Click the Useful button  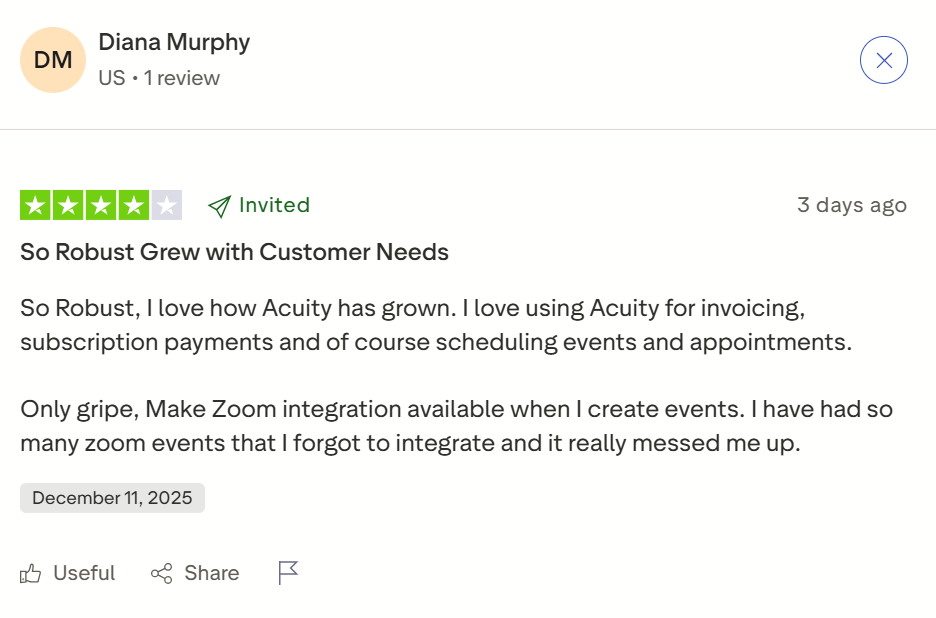pyautogui.click(x=84, y=572)
